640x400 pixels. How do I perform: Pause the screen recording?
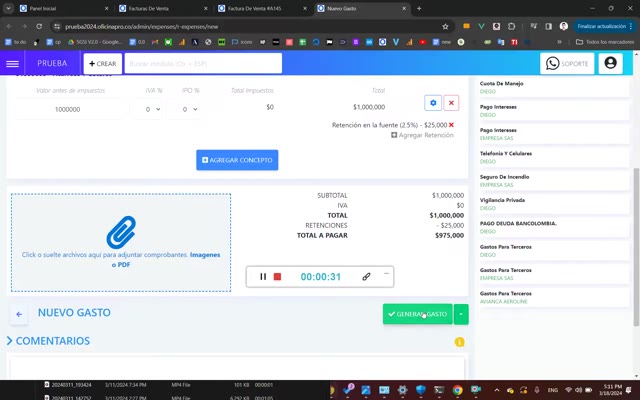point(263,277)
